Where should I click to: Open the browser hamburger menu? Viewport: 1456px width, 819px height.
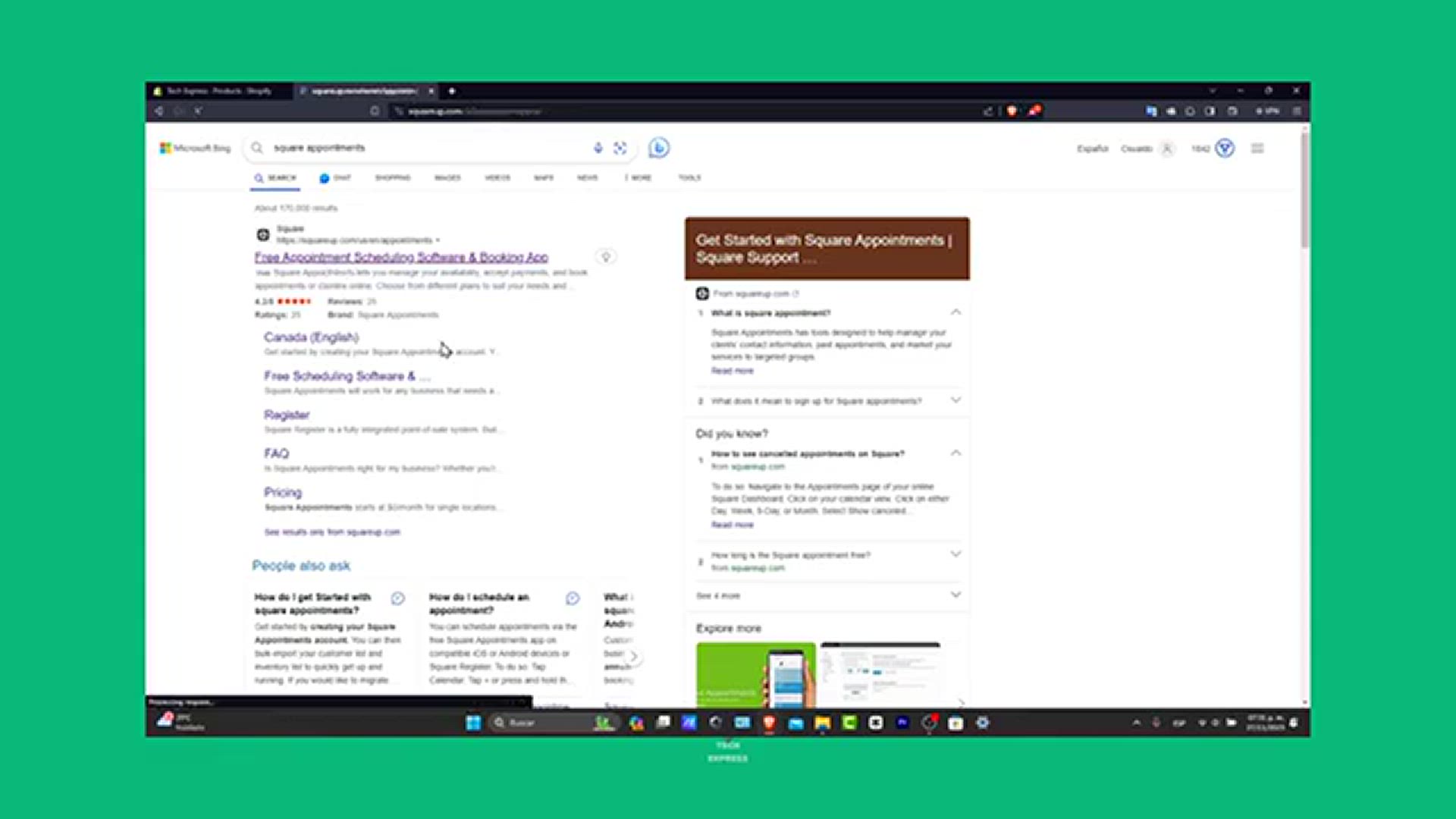tap(1297, 111)
